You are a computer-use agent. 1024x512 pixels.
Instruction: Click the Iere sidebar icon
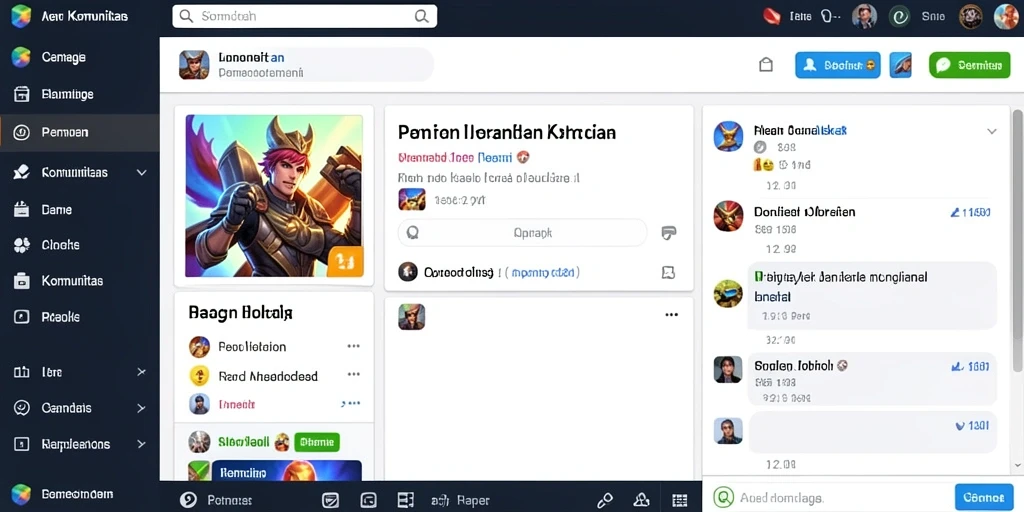click(22, 372)
